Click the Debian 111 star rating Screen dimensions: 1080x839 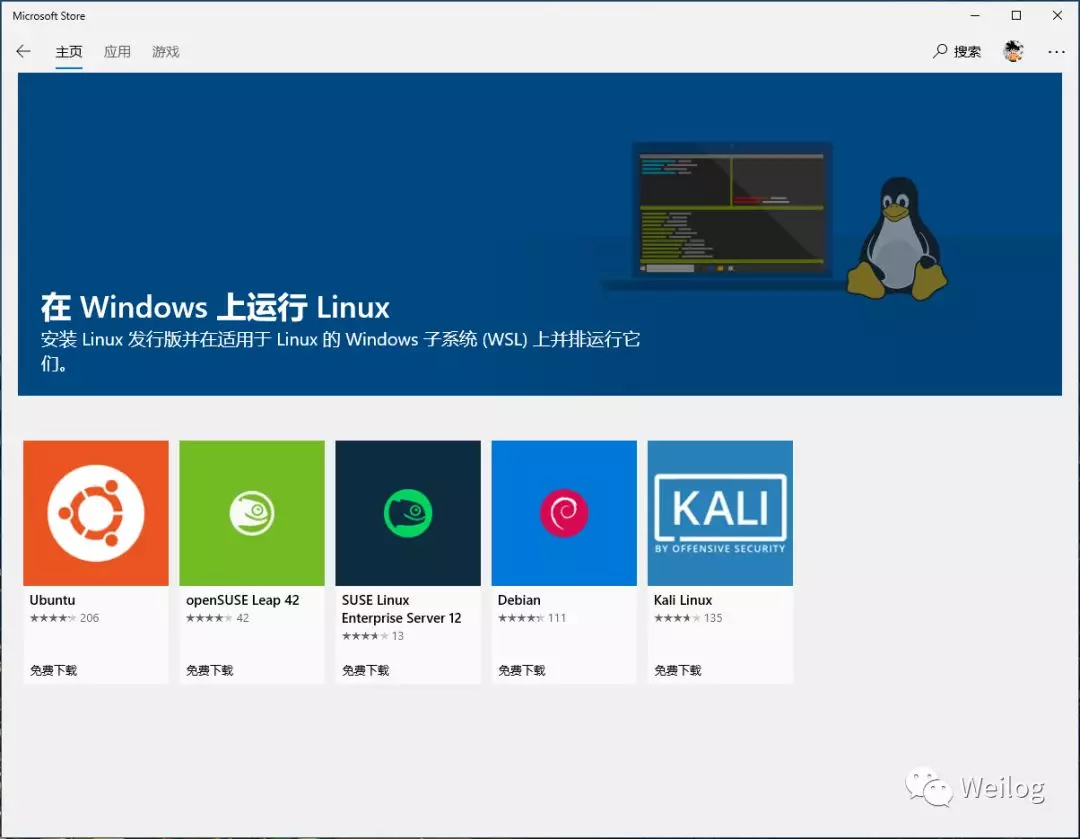[532, 618]
